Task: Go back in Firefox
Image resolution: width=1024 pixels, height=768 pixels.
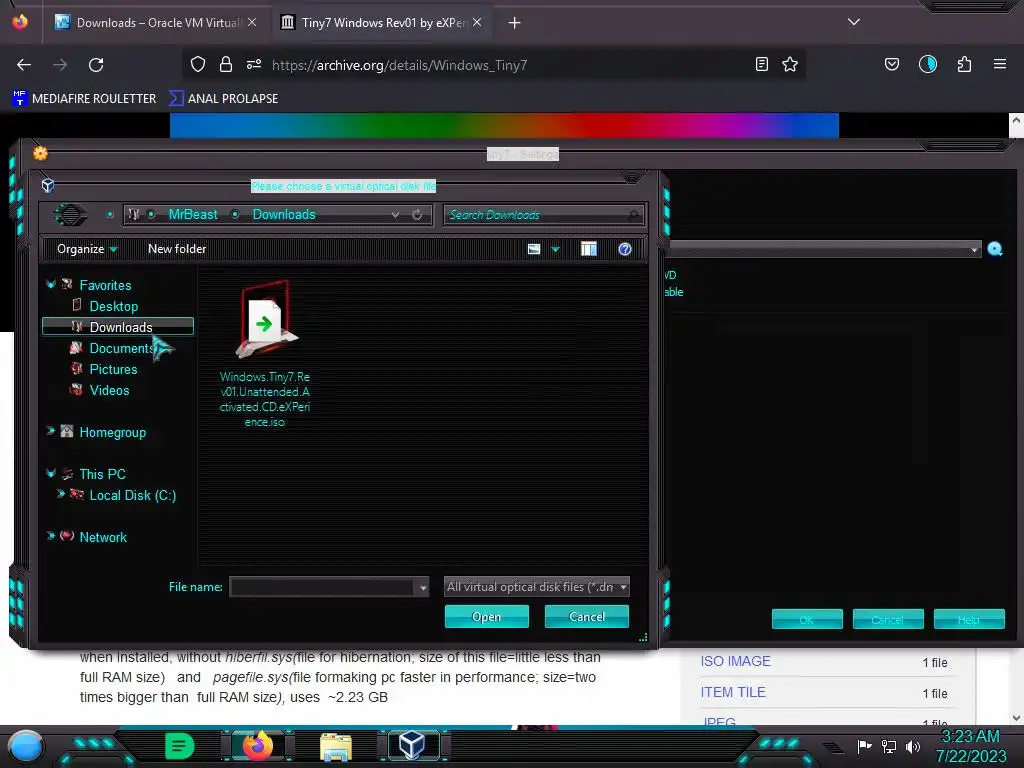Action: tap(24, 65)
